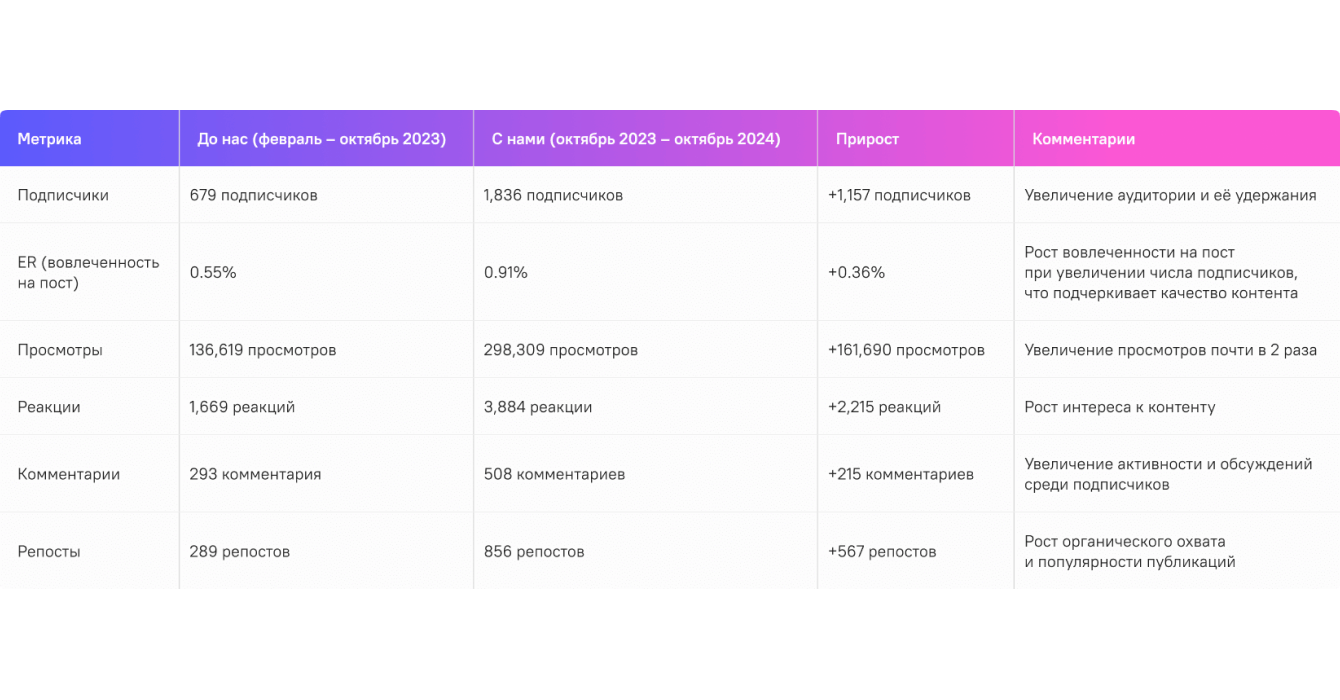Select the "298,309 просмотров" cell
This screenshot has width=1340, height=700.
pyautogui.click(x=560, y=350)
